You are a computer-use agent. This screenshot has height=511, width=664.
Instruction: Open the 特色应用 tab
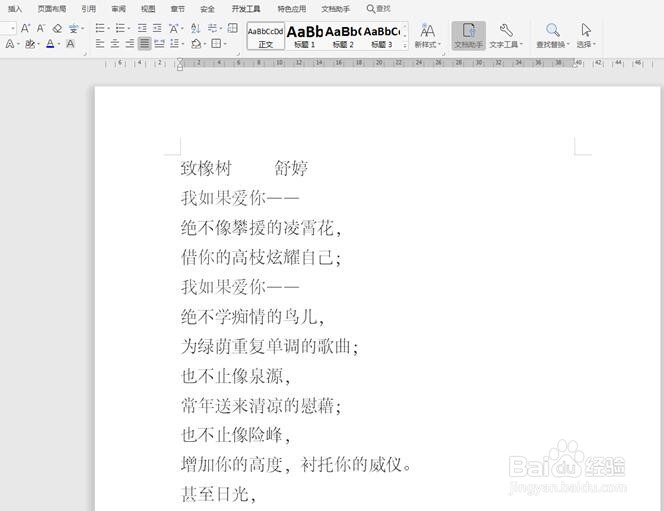(292, 9)
